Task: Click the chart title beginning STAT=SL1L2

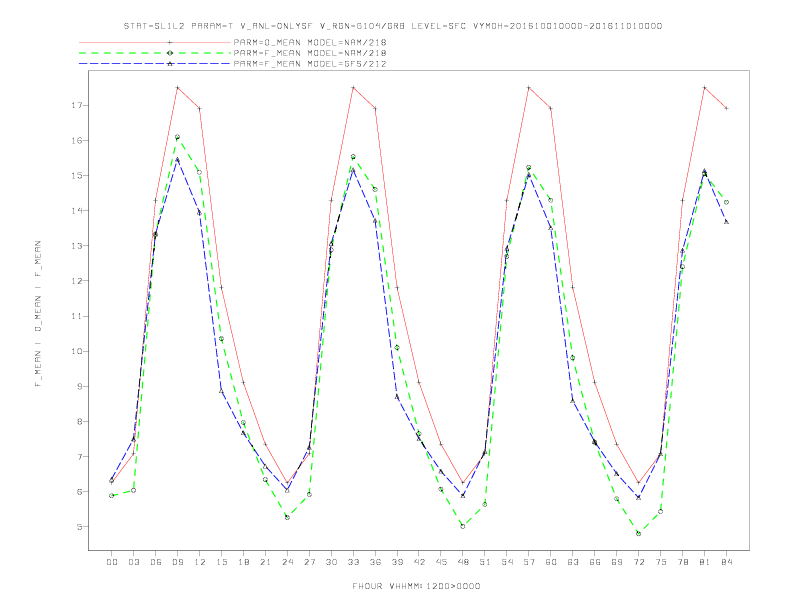Action: point(392,26)
